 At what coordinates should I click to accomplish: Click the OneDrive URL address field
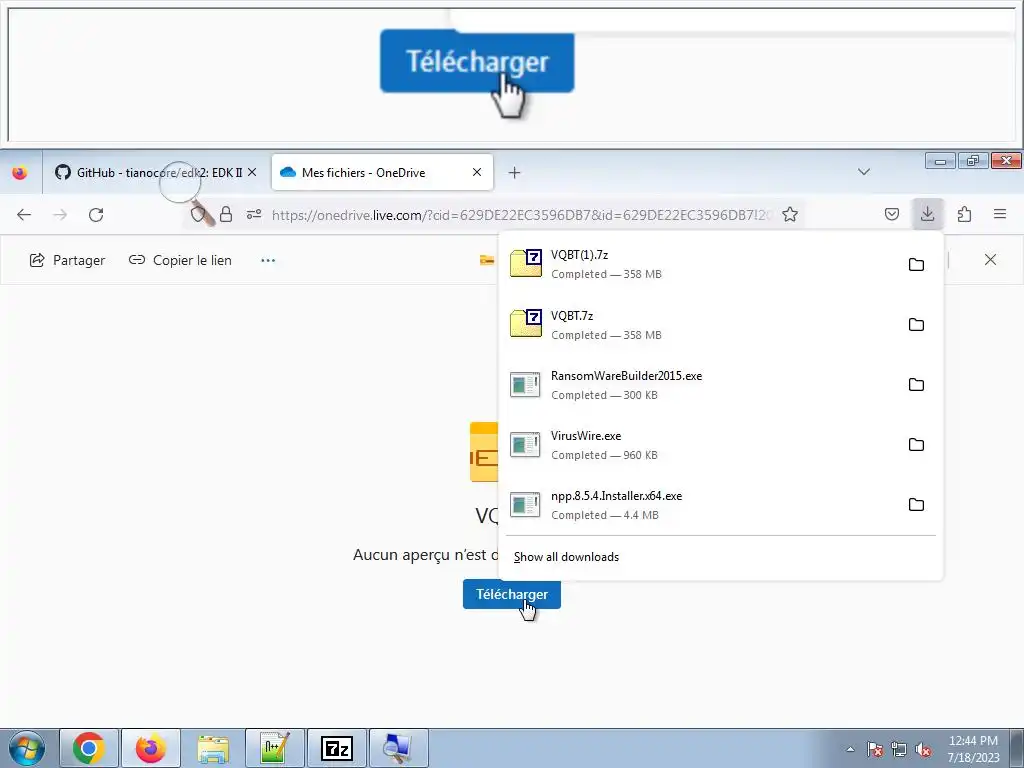coord(522,215)
